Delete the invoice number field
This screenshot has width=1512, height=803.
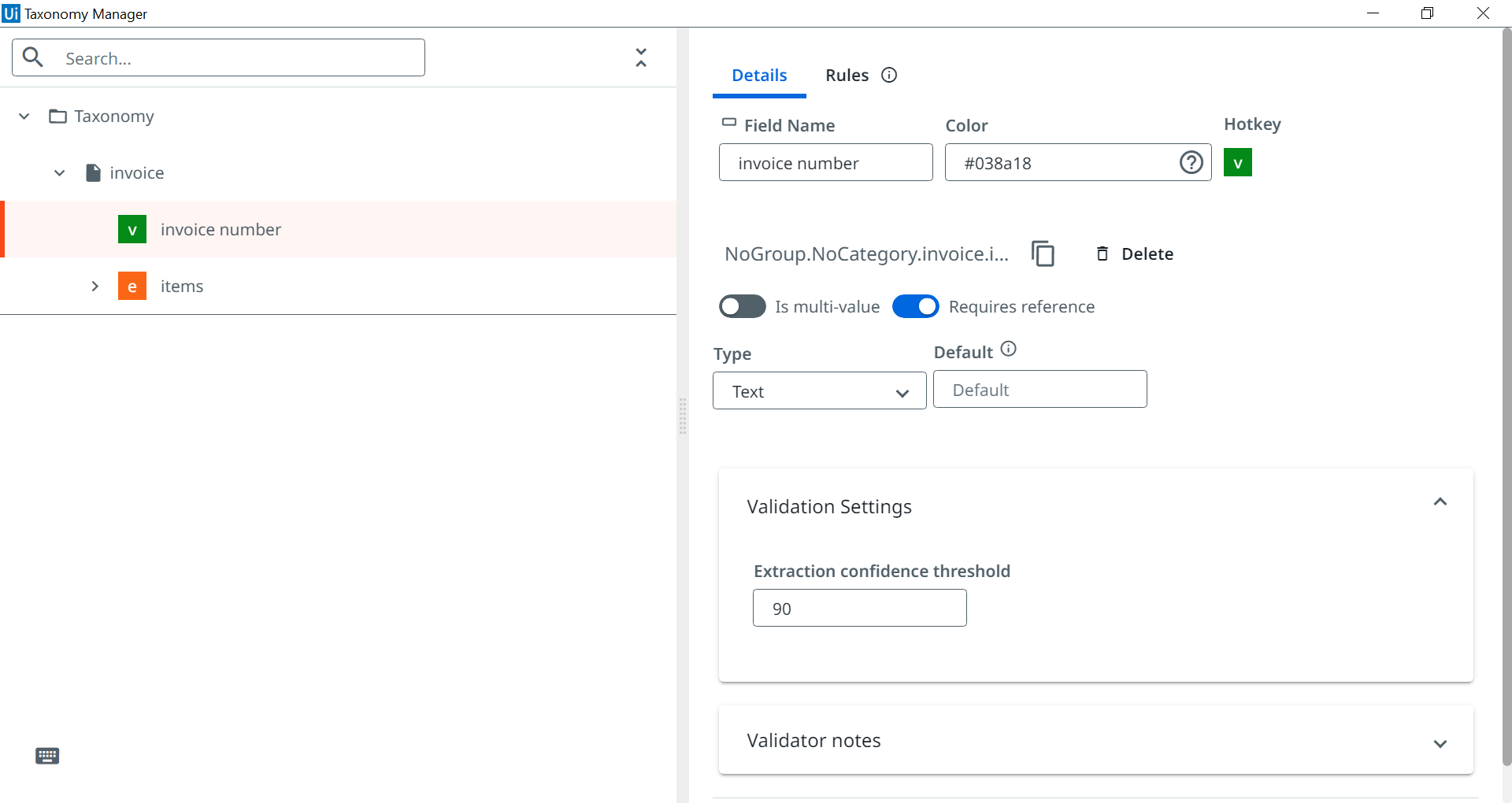1135,253
